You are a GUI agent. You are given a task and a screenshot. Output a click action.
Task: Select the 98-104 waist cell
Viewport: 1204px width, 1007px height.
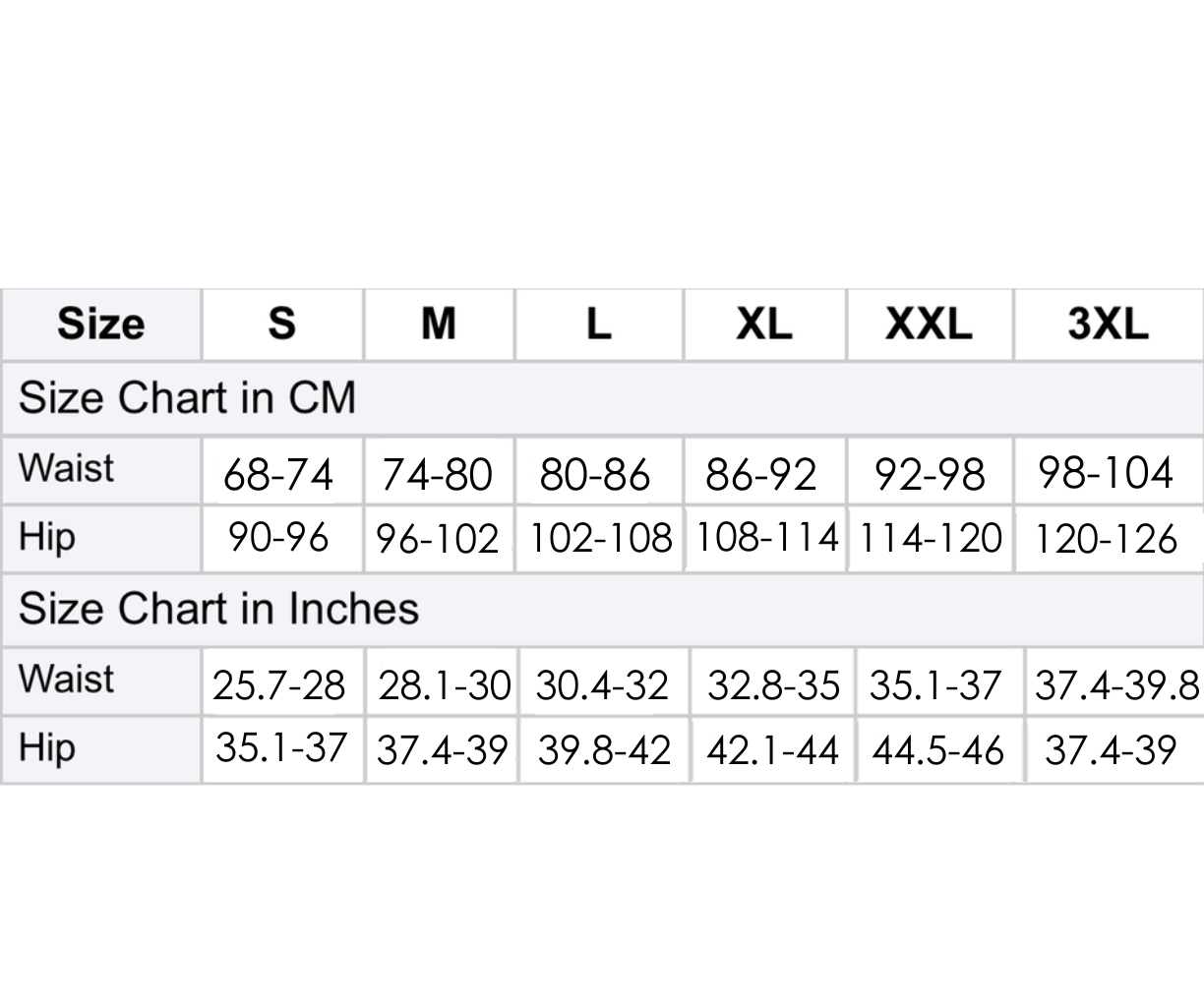(x=1107, y=473)
